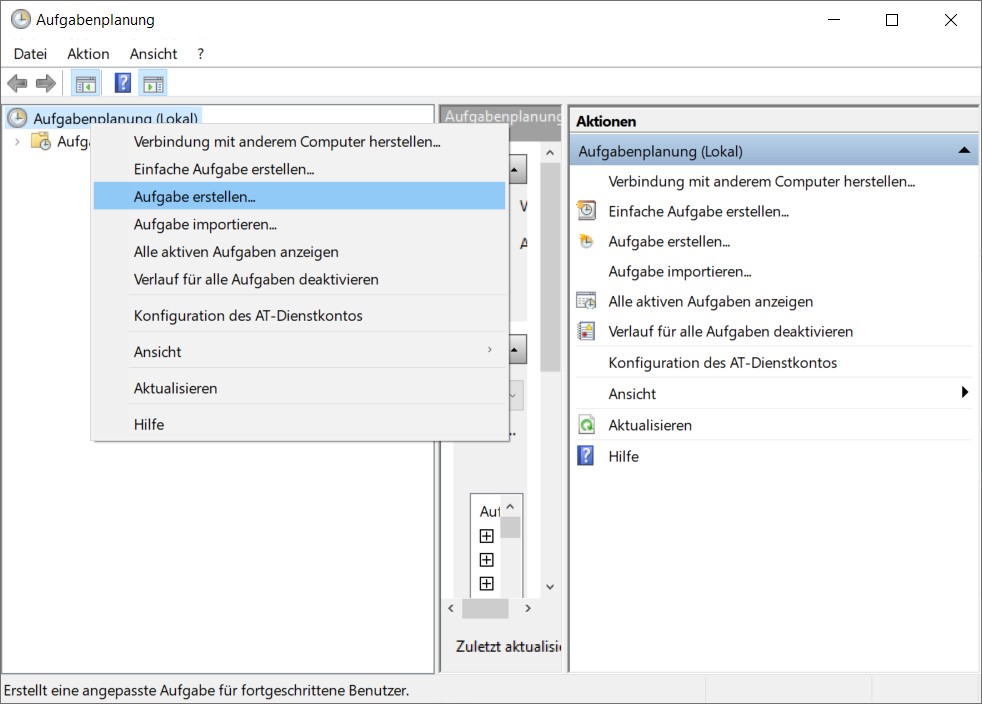
Task: Choose 'Aufgabe importieren...' from the context menu
Action: pos(205,225)
